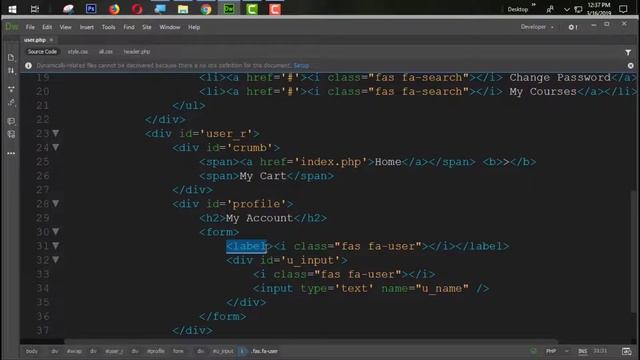The width and height of the screenshot is (640, 360).
Task: Launch Photoshop from the taskbar
Action: tap(91, 9)
